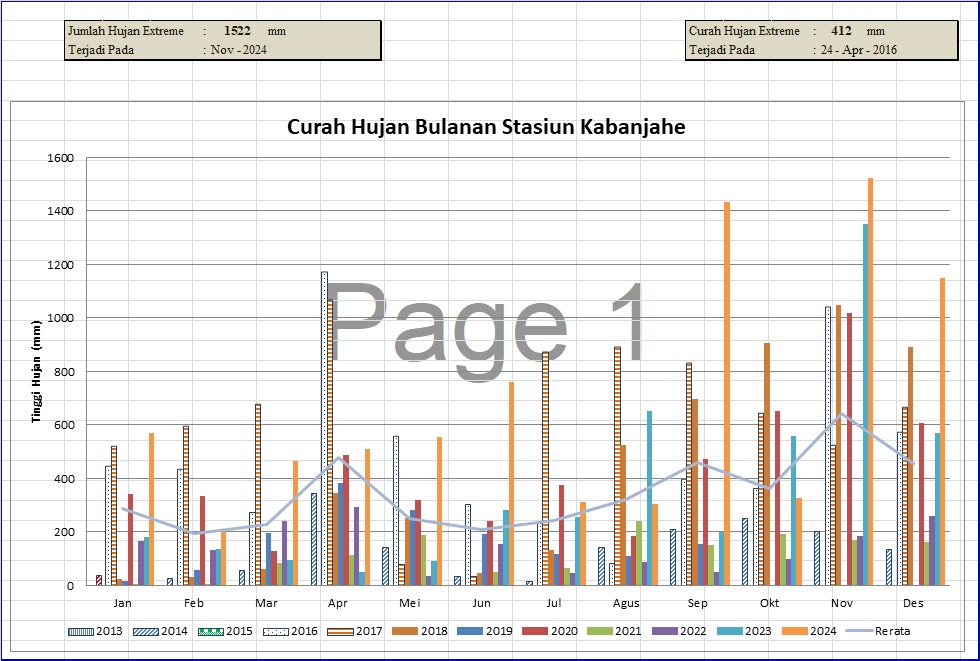This screenshot has width=980, height=661.
Task: Select the Des month axis label
Action: [x=913, y=603]
